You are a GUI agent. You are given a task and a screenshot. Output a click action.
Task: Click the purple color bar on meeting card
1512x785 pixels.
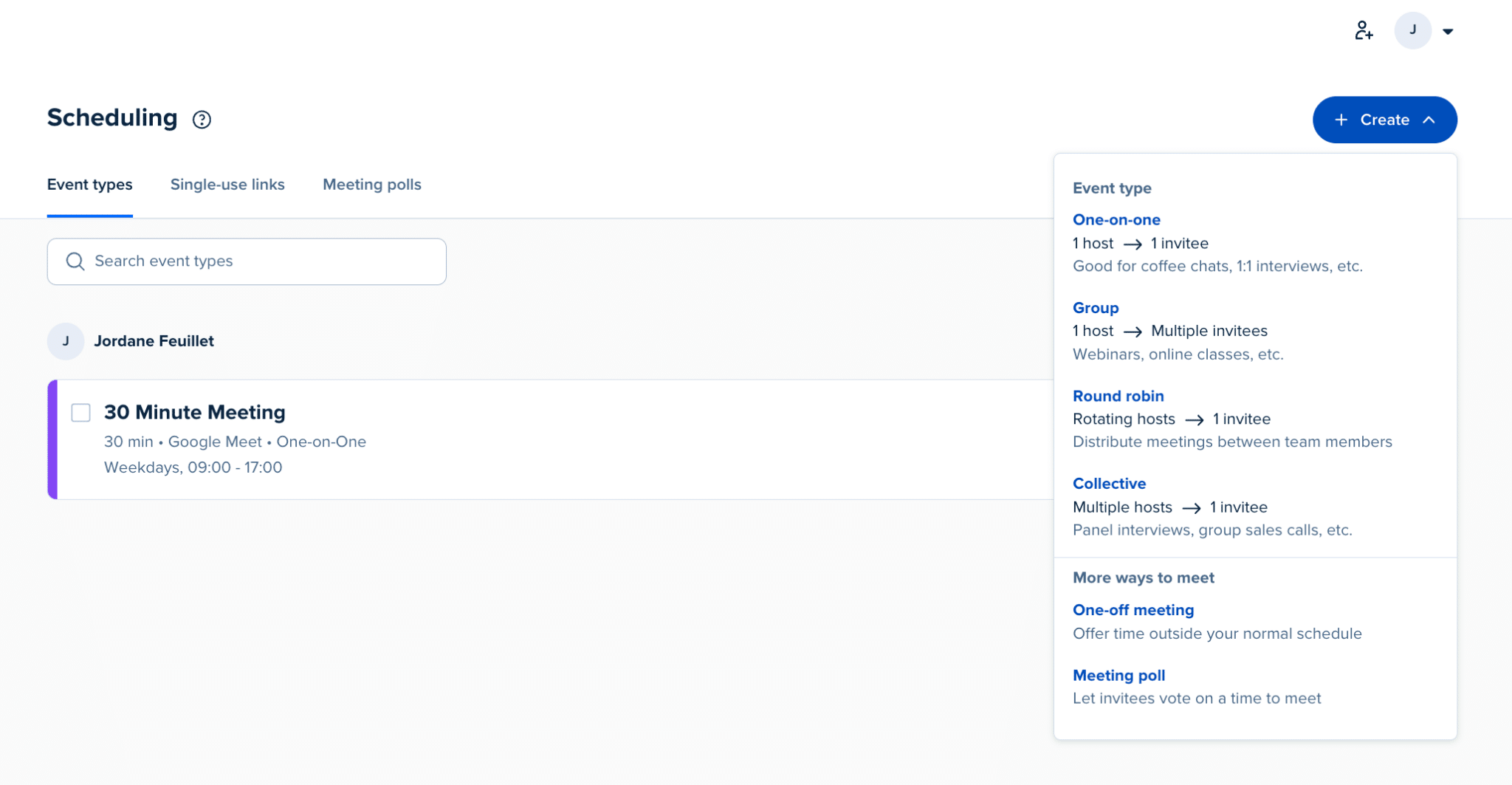click(52, 439)
